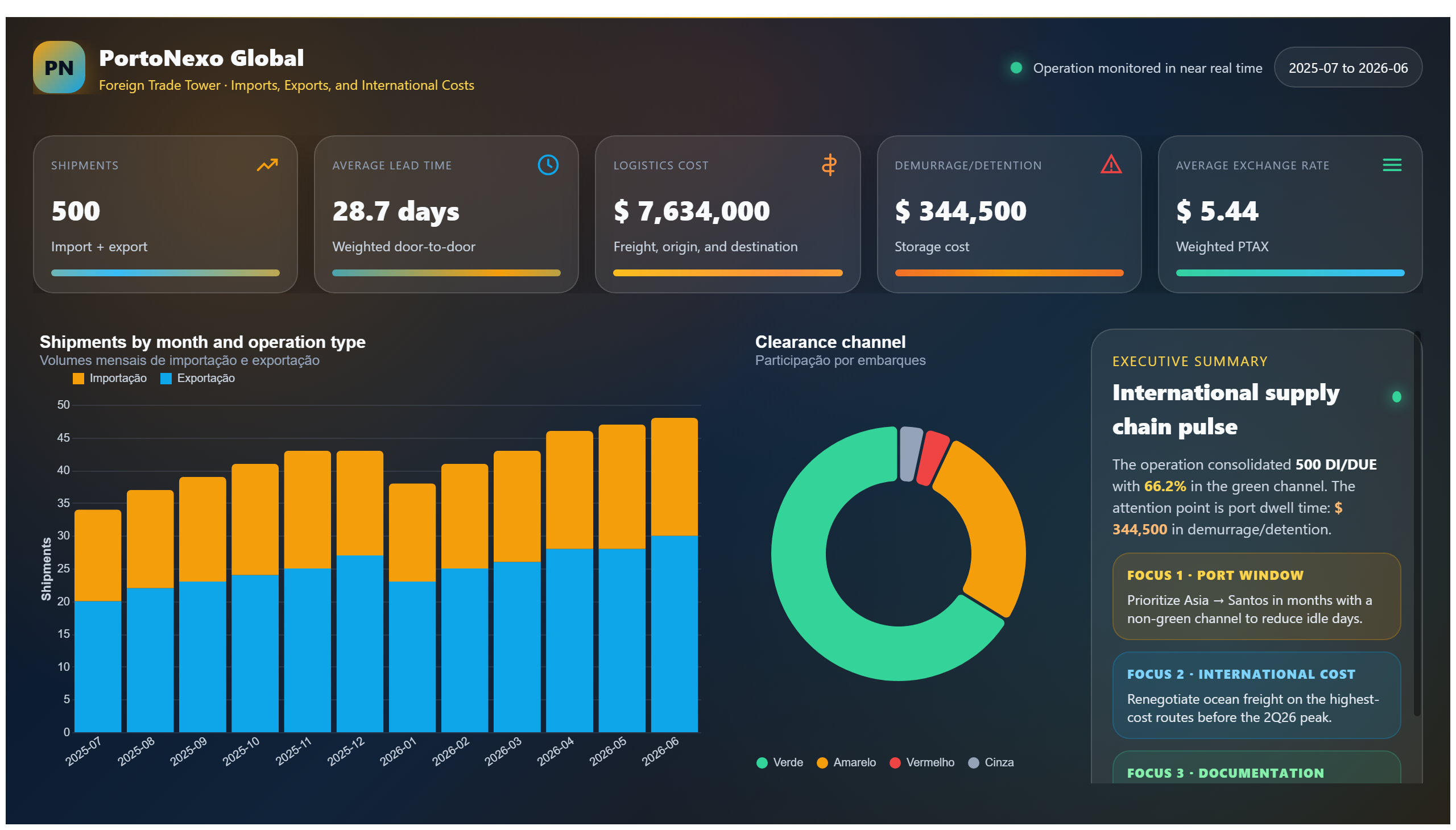The width and height of the screenshot is (1456, 830).
Task: Toggle the Exportação legend series
Action: 197,379
